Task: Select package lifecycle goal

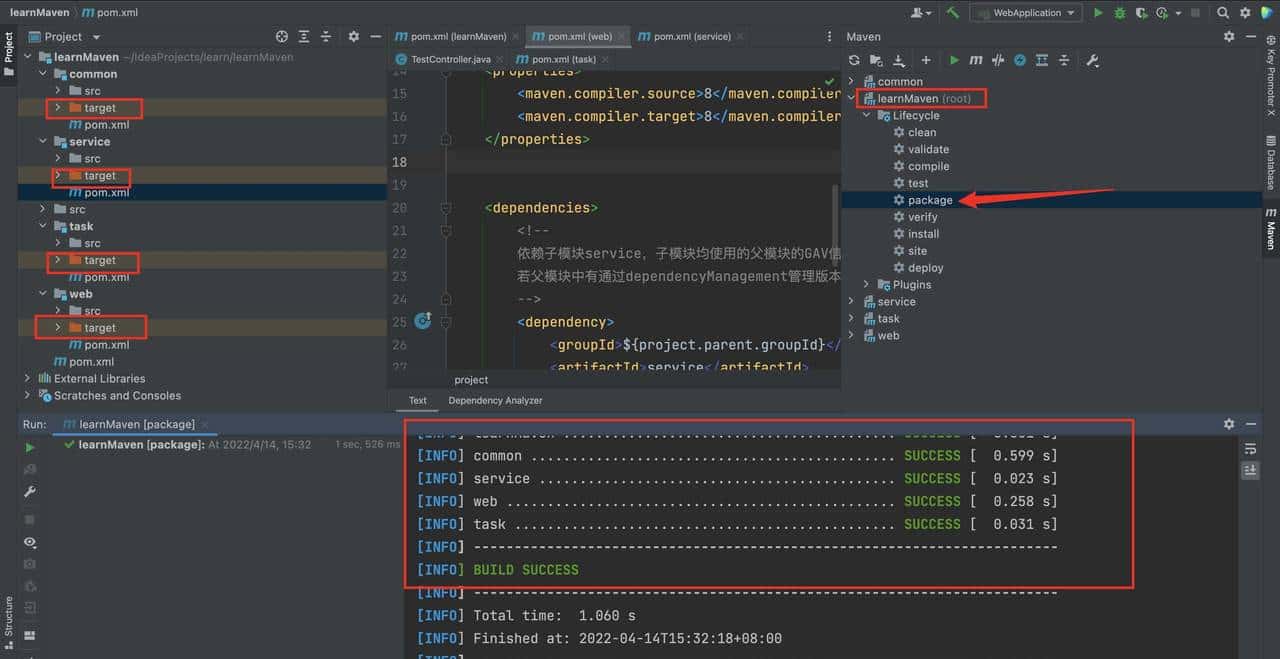Action: click(x=929, y=200)
